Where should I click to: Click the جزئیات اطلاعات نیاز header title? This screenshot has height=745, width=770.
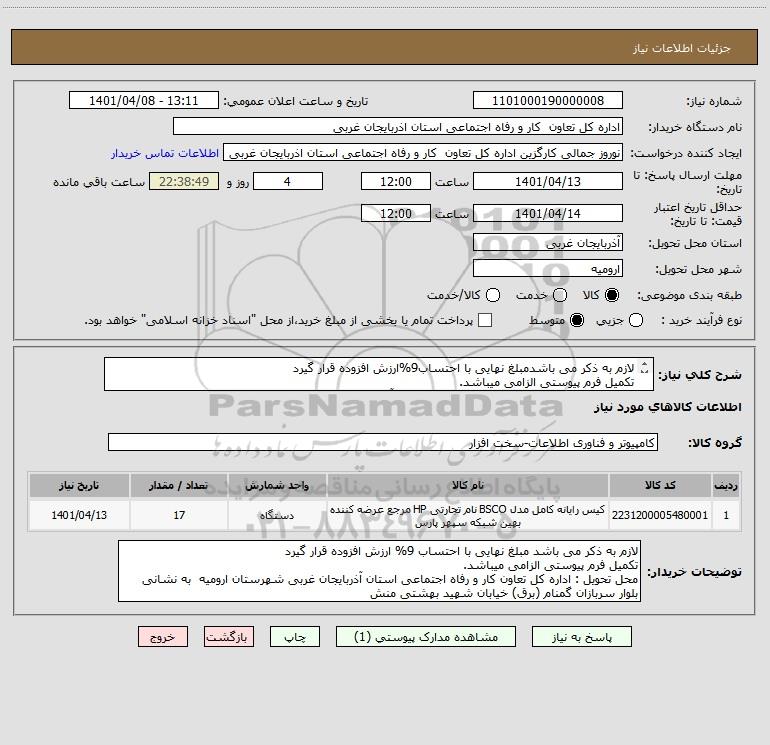681,48
